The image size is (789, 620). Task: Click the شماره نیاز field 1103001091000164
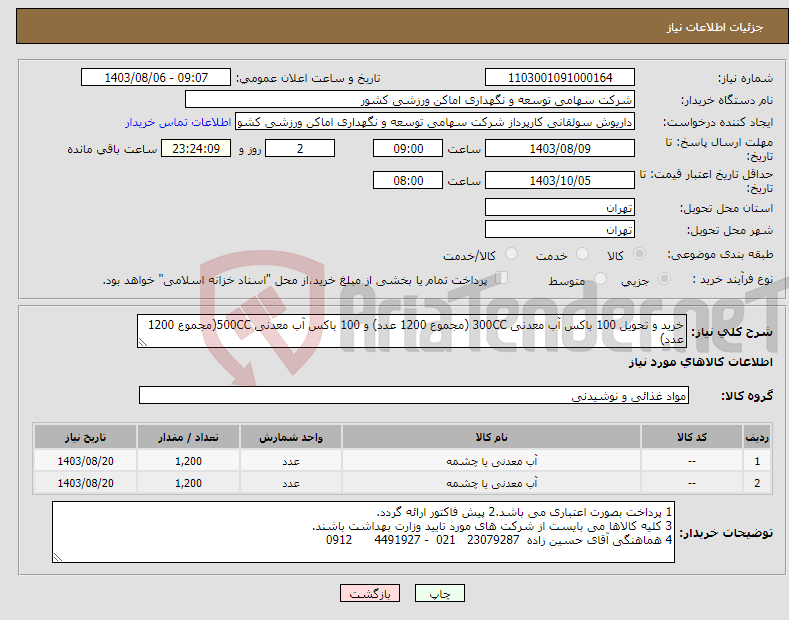[560, 78]
